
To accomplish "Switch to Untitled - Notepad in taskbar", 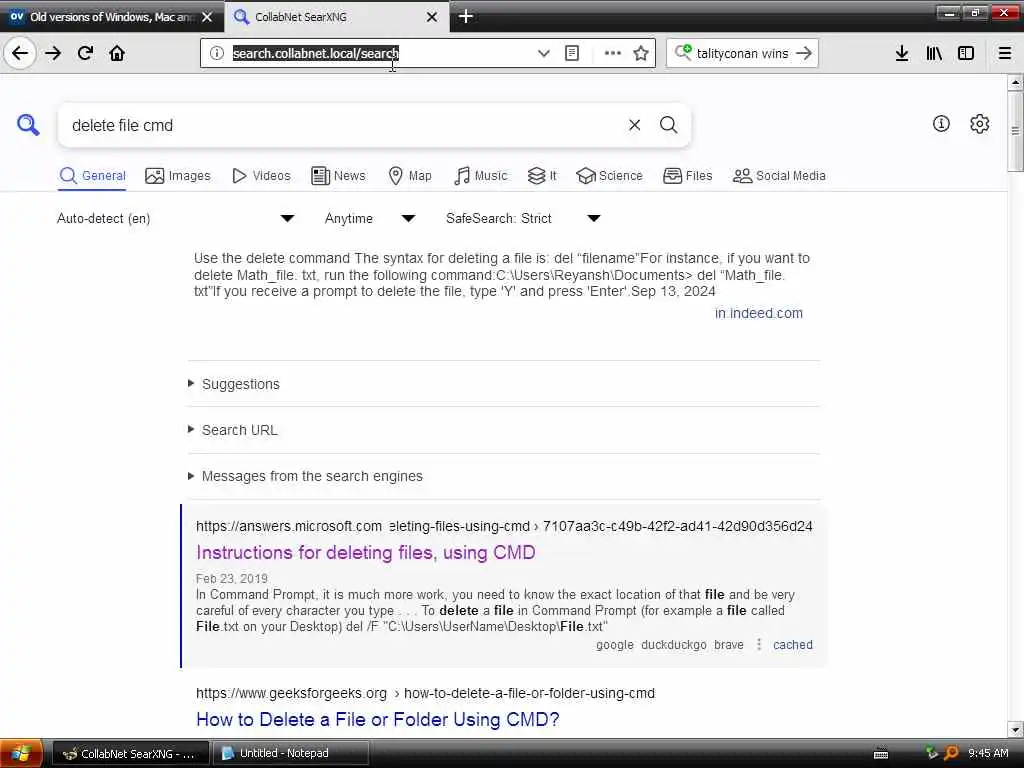I will (291, 753).
